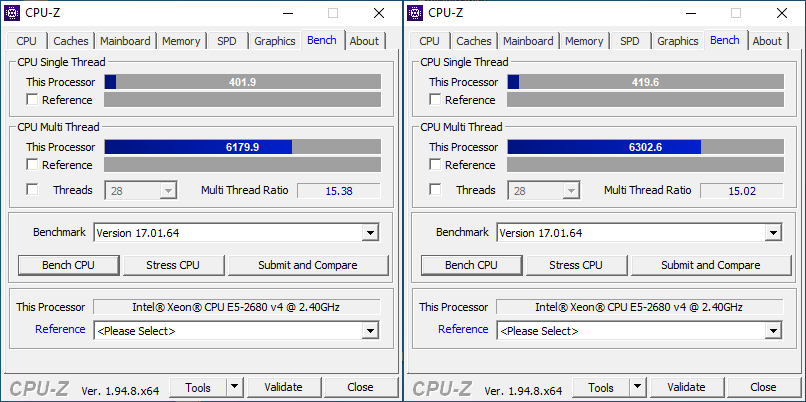The height and width of the screenshot is (402, 806).
Task: Select the Graphics tab in left window
Action: coord(275,41)
